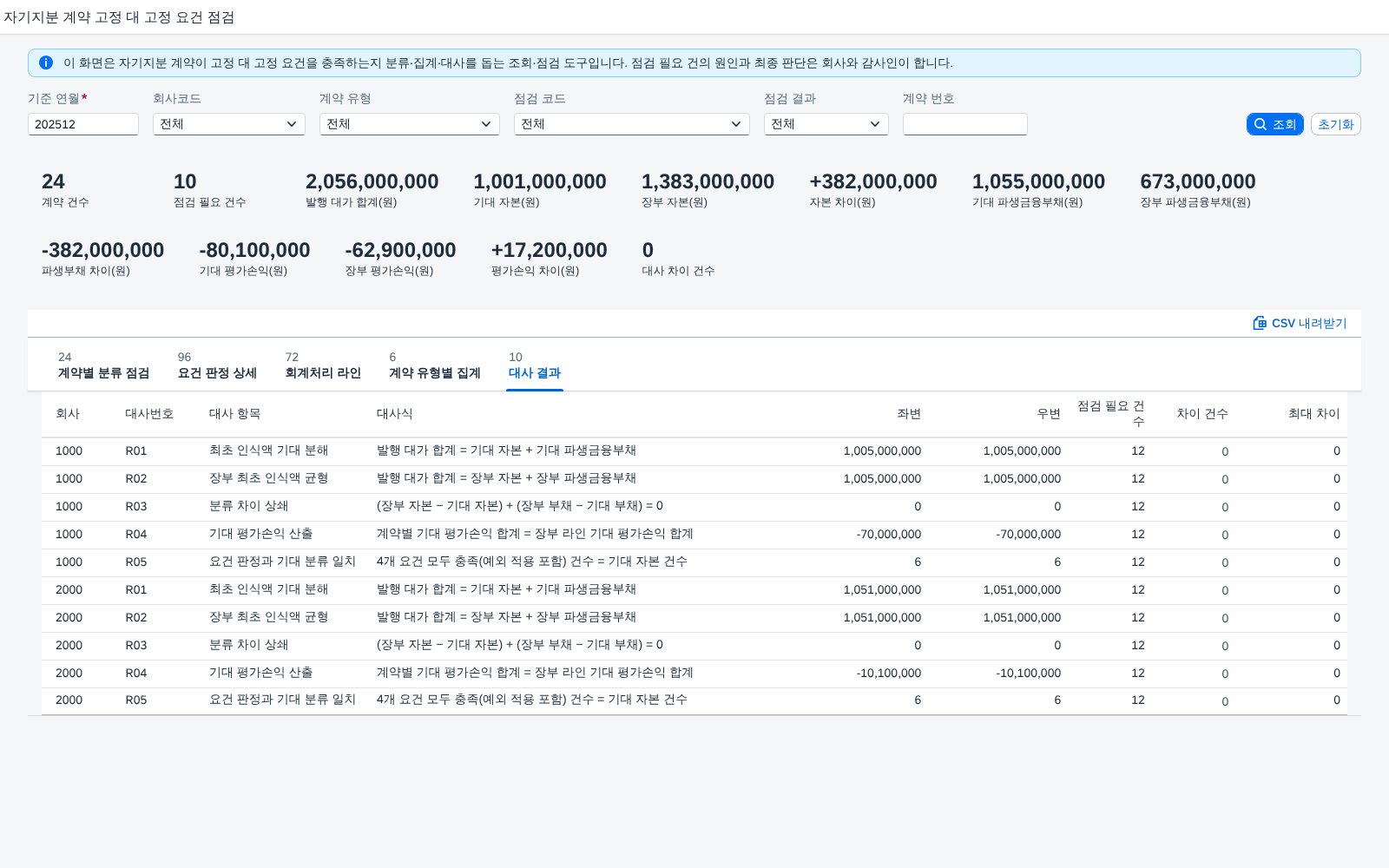Viewport: 1389px width, 868px height.
Task: Click the 계약 번호 input field
Action: (965, 124)
